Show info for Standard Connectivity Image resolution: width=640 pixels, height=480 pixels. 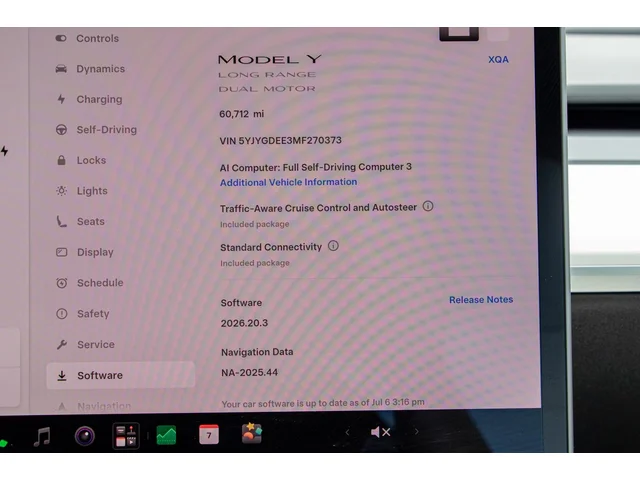333,246
